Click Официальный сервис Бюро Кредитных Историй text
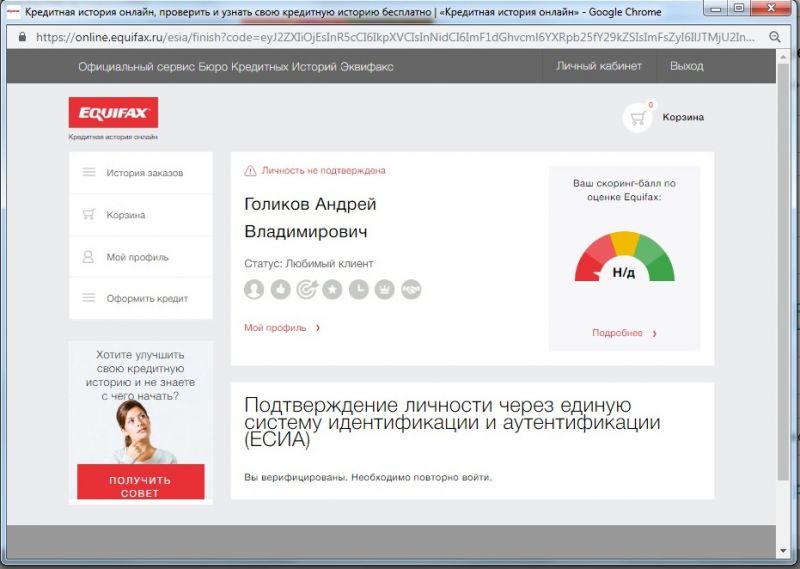Image resolution: width=800 pixels, height=569 pixels. pyautogui.click(x=236, y=66)
